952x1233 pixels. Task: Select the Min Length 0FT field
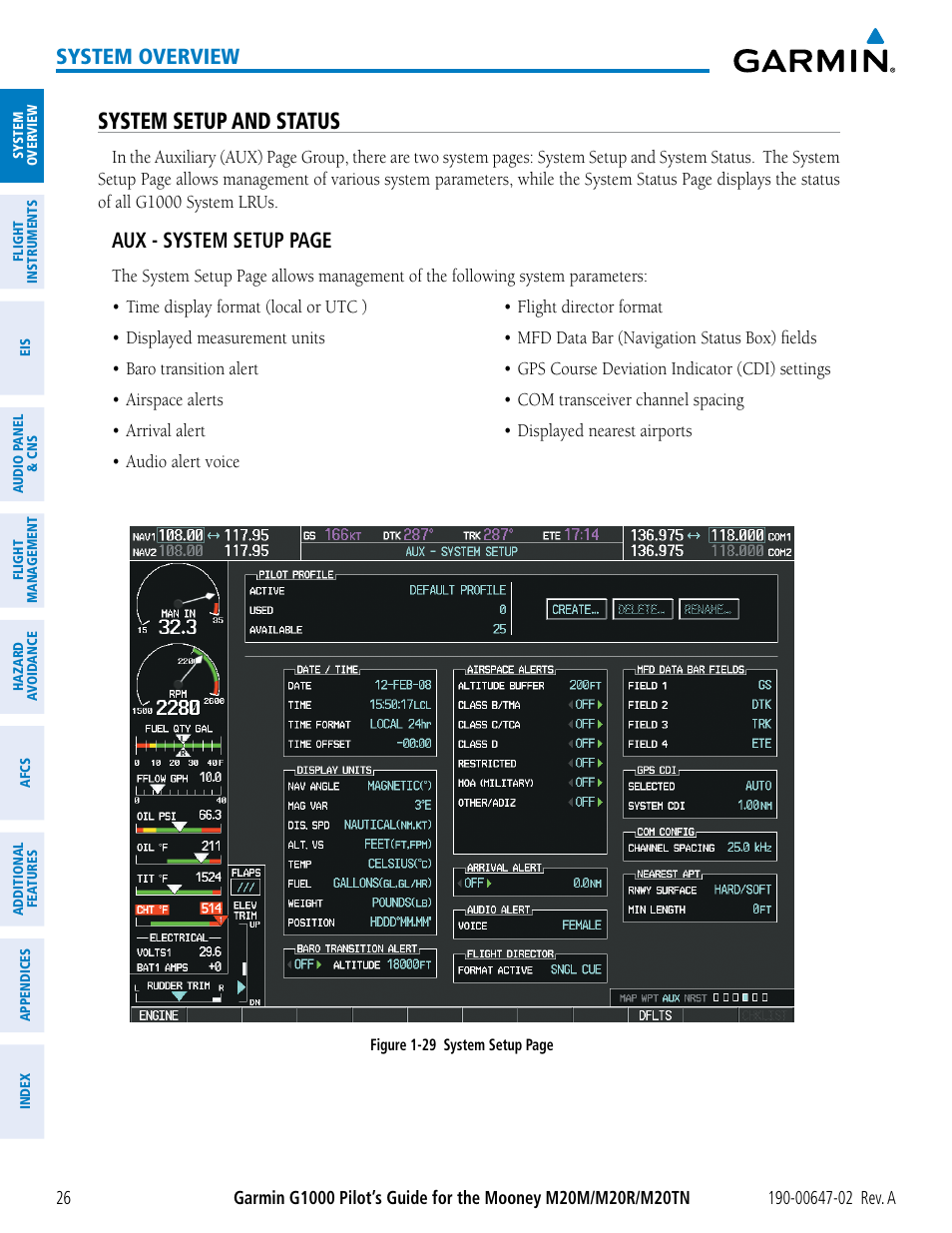(x=762, y=910)
